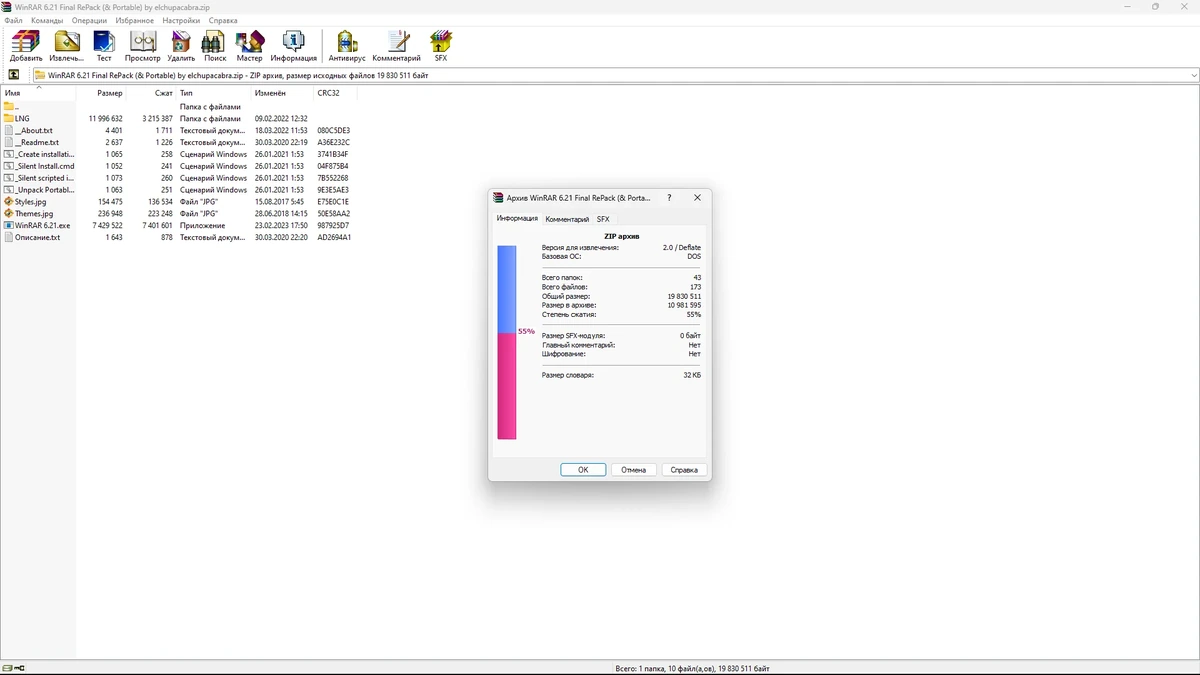Click the _Silent Install.cmd file icon
The width and height of the screenshot is (1200, 675).
[9, 166]
